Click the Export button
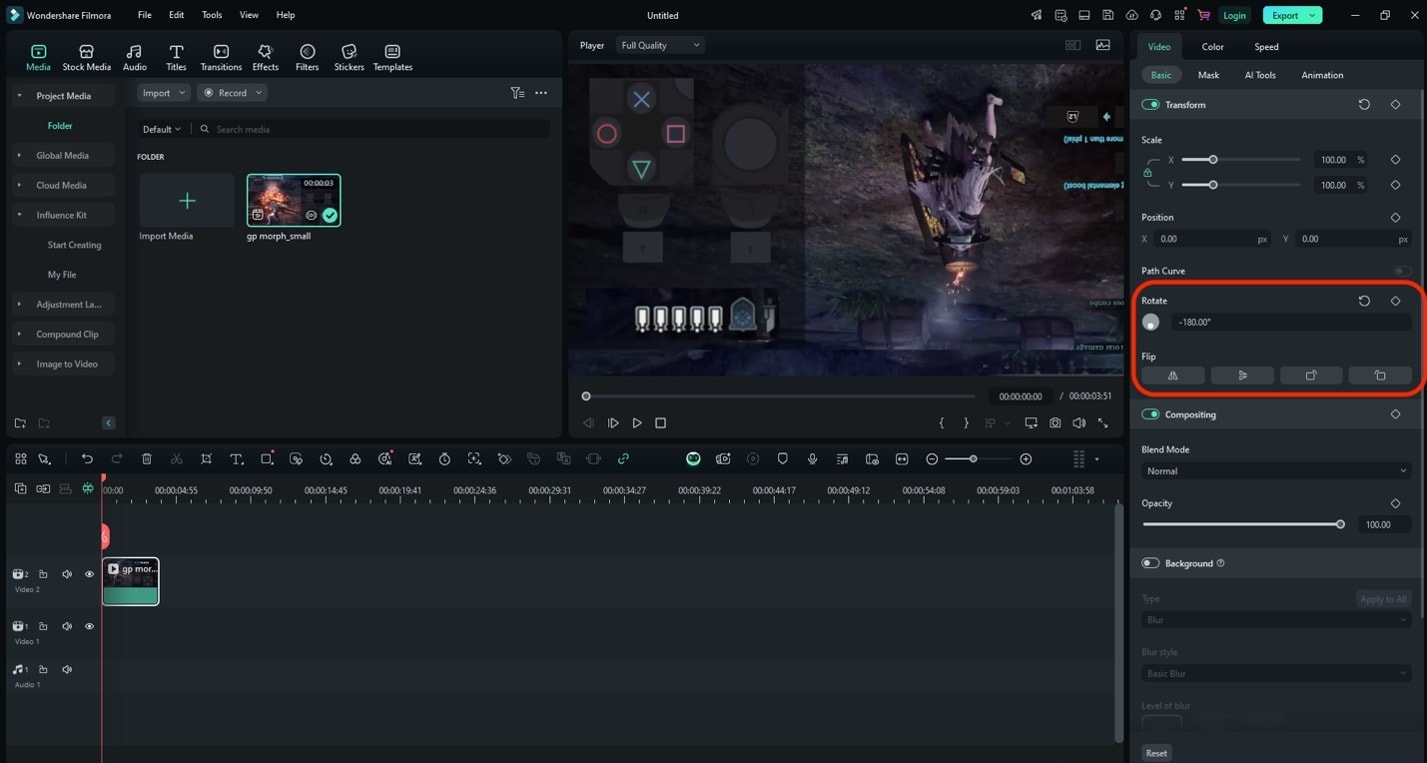Viewport: 1427px width, 763px height. 1285,15
